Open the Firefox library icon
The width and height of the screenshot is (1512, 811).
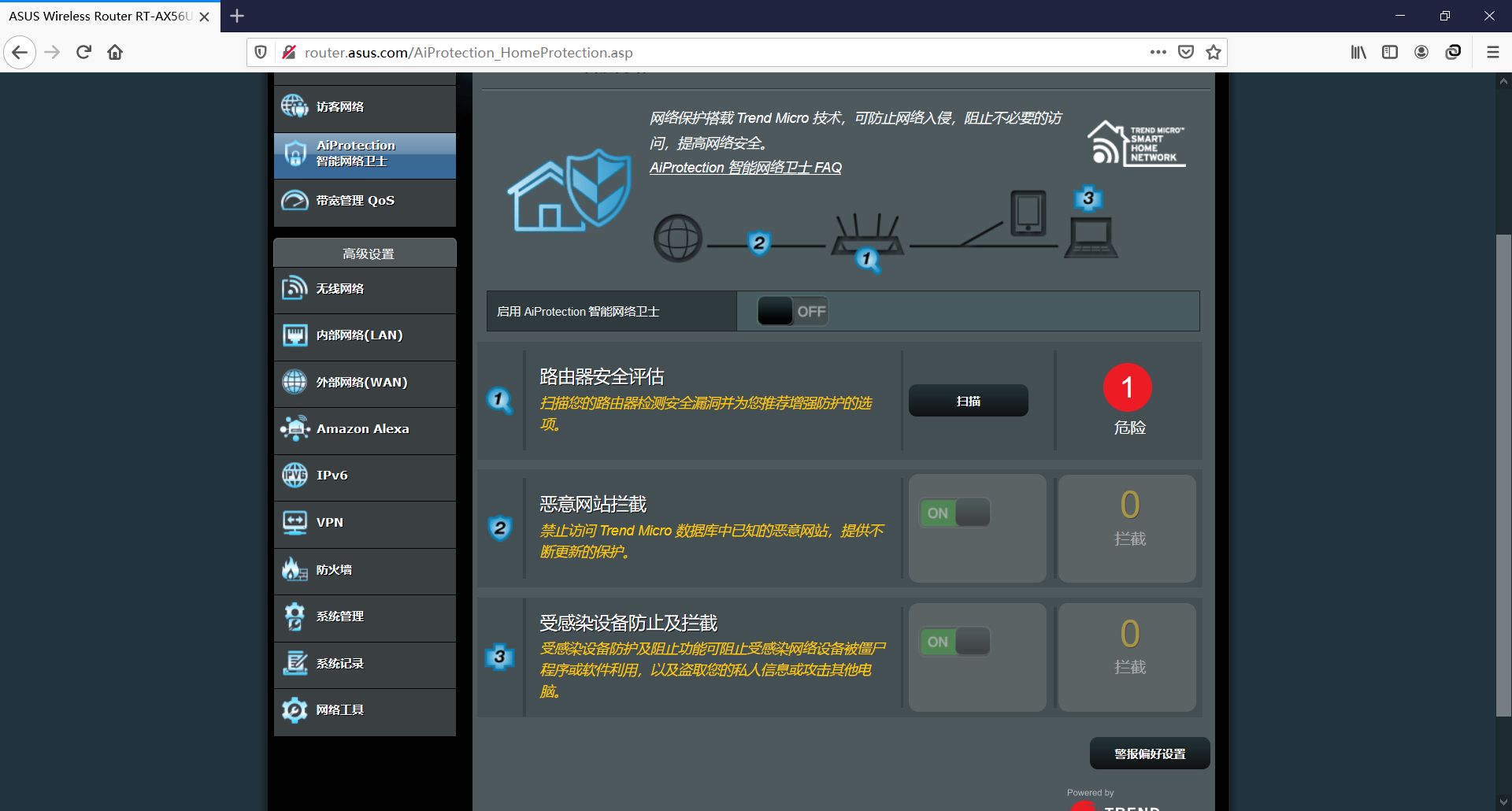pyautogui.click(x=1358, y=52)
